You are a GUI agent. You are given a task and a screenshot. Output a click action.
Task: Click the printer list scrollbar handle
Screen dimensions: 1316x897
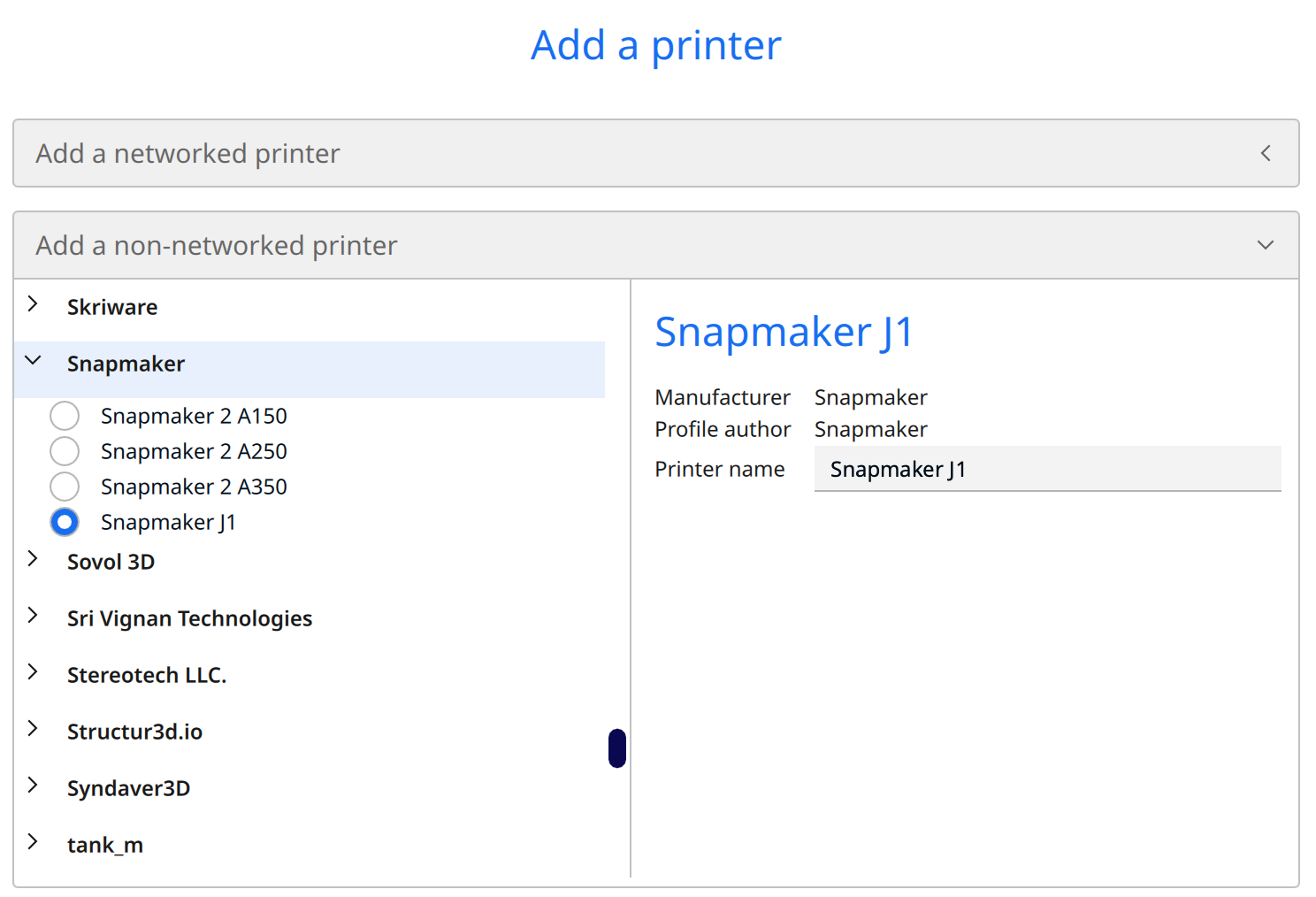(x=617, y=748)
